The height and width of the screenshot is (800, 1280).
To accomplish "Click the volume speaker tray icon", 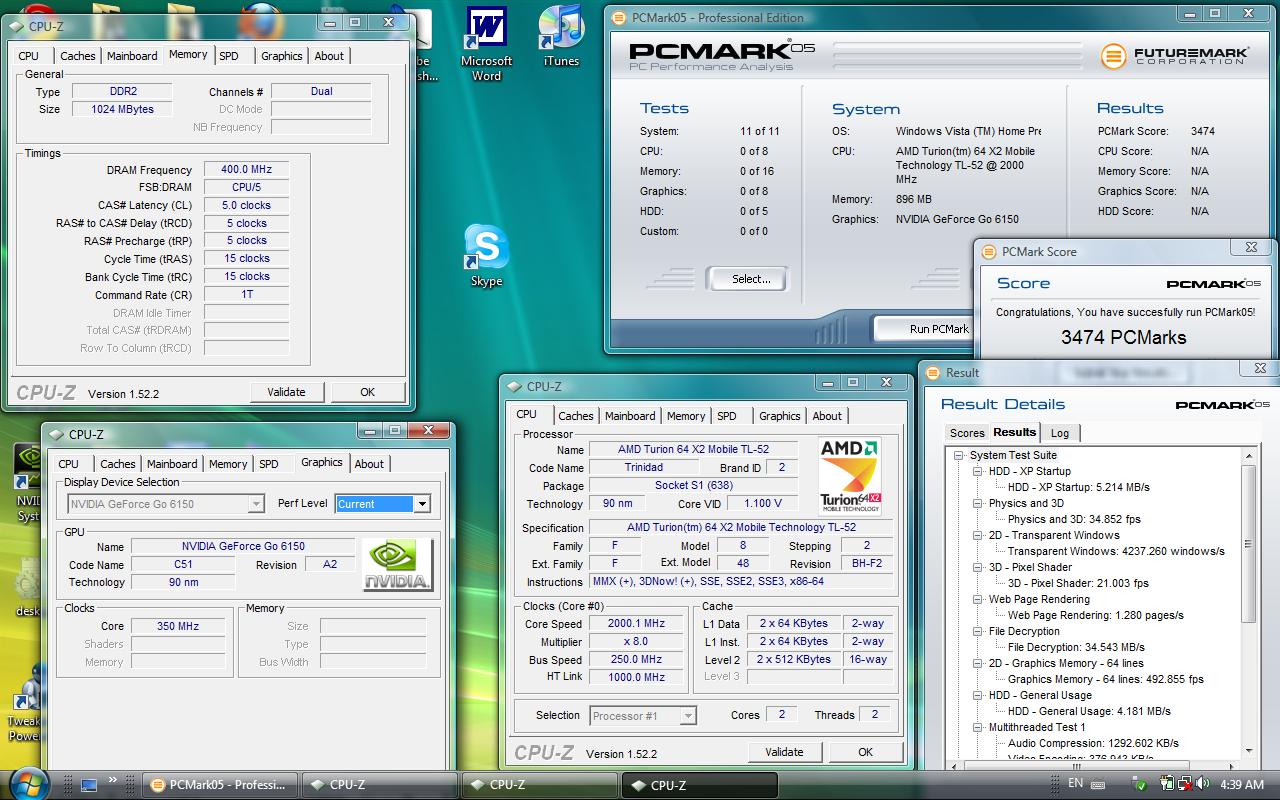I will (x=1201, y=784).
